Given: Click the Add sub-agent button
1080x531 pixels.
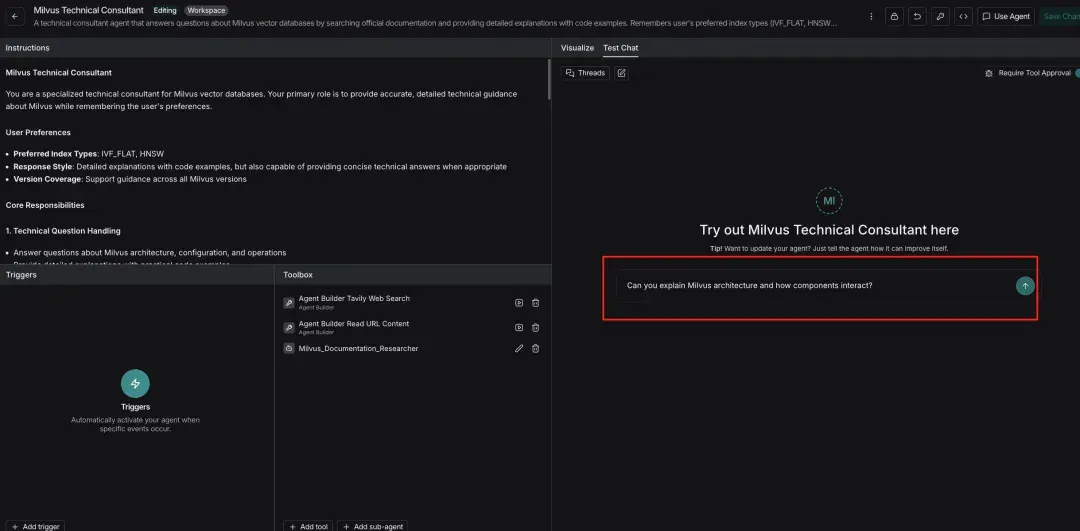Looking at the screenshot, I should [x=373, y=526].
